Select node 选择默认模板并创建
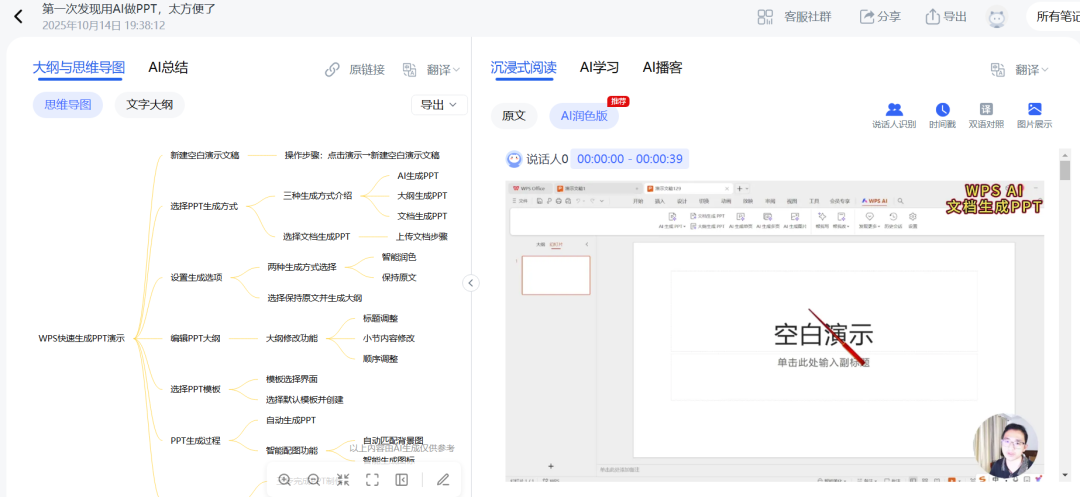Screen dimensions: 1080x497 tap(304, 399)
